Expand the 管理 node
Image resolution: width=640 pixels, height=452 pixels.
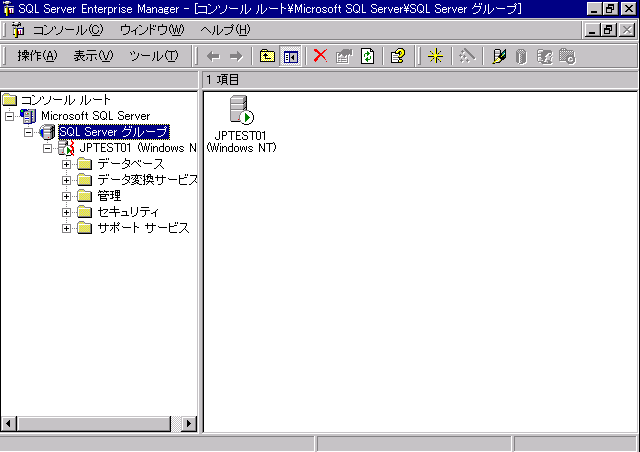tap(66, 196)
